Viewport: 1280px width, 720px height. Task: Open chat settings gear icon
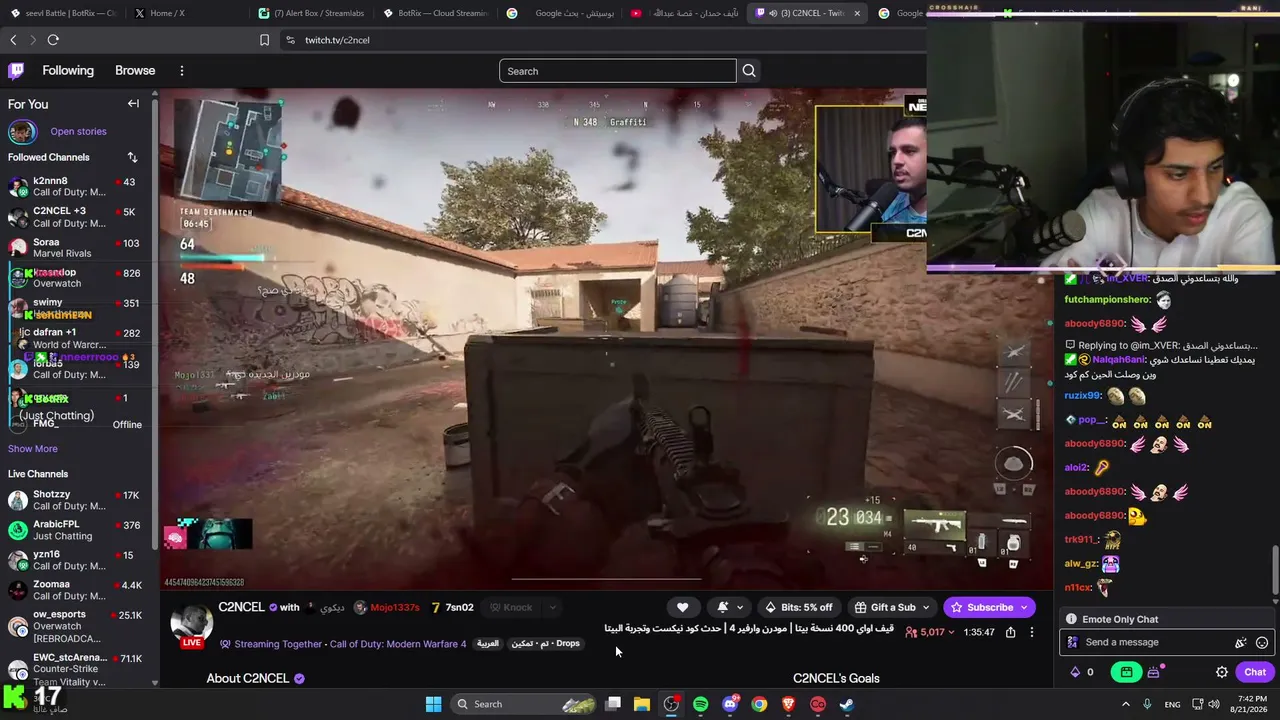[1222, 672]
